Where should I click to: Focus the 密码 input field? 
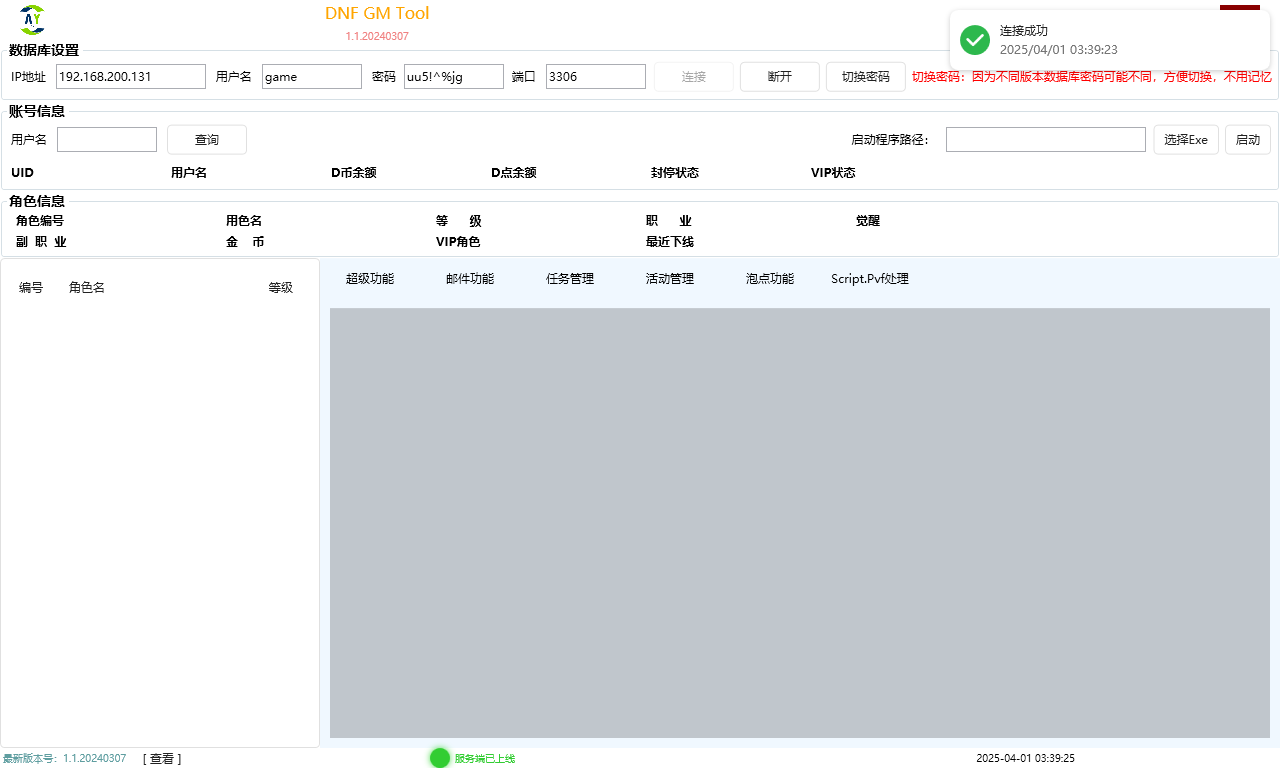coord(454,77)
